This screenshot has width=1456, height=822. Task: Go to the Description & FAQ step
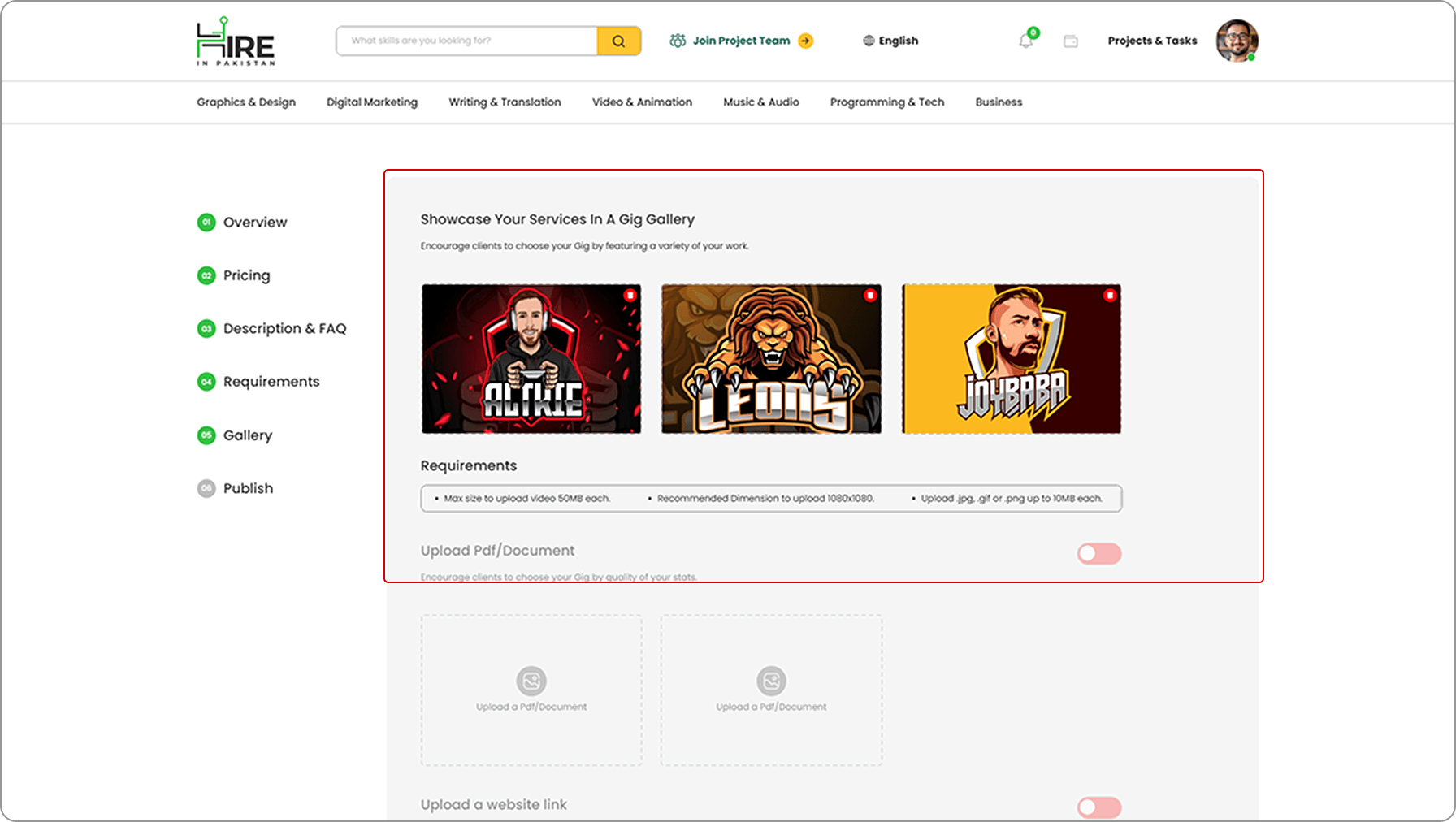click(271, 329)
